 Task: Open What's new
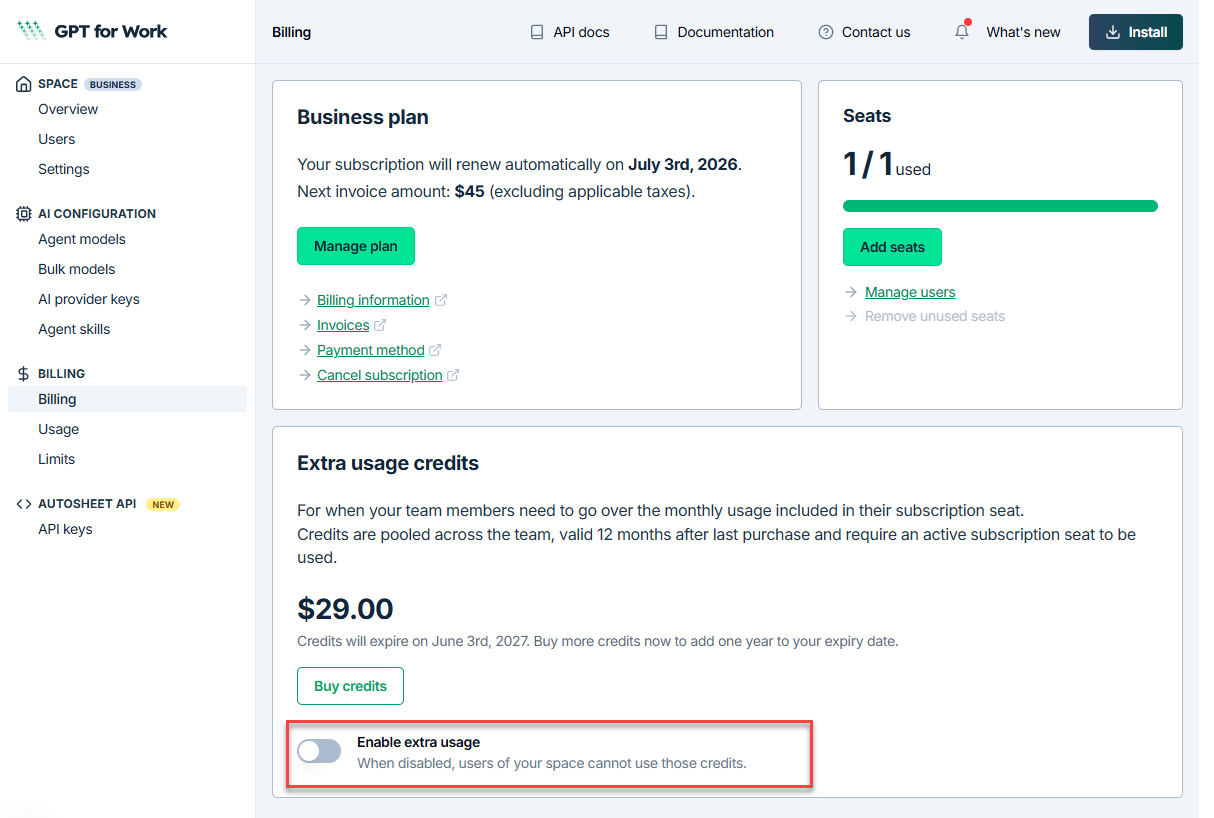point(1023,32)
